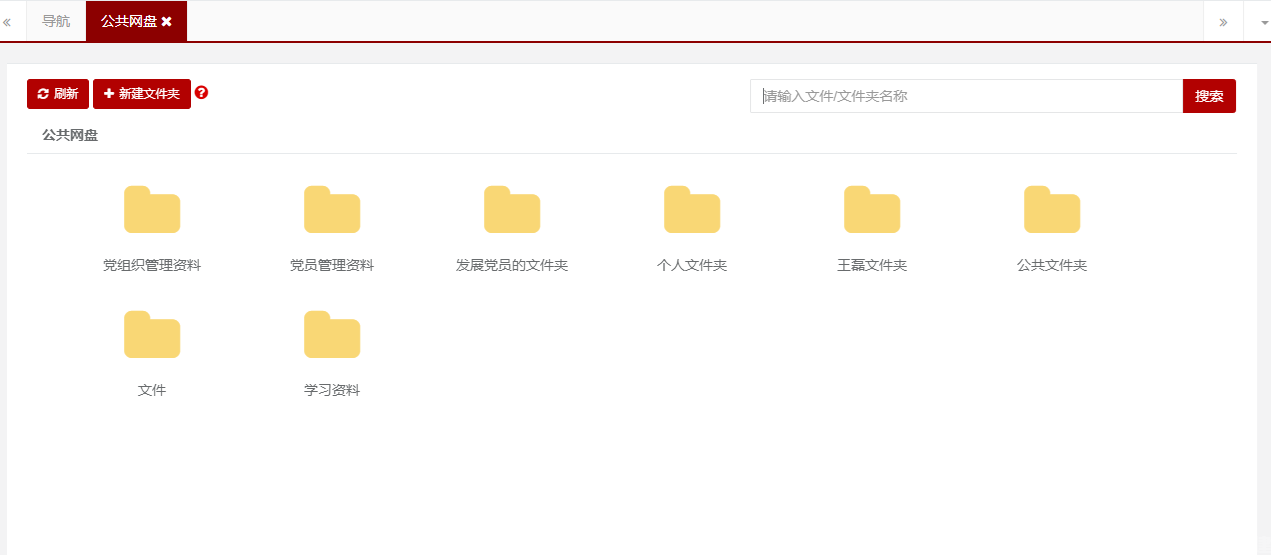Open the 个人文件夹 folder icon

[692, 210]
